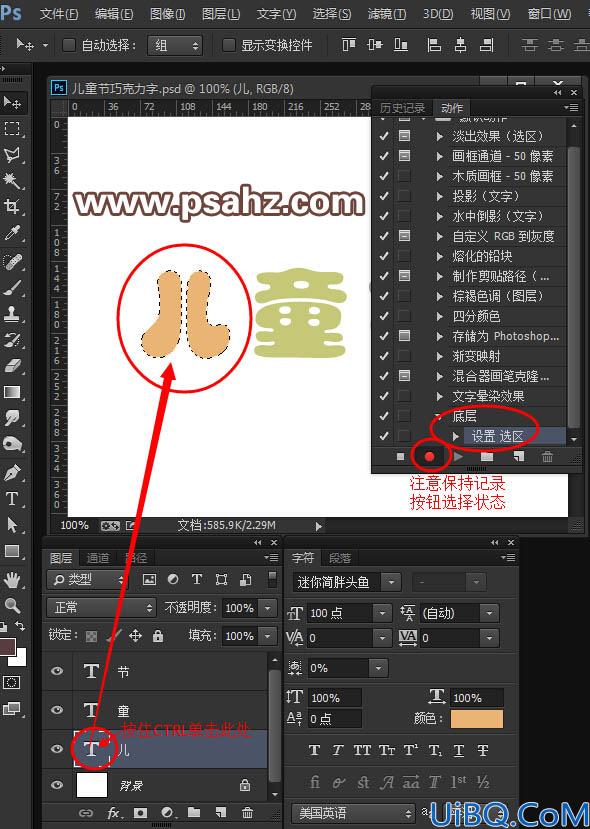Open the 不透明度 dropdown arrow
Image resolution: width=590 pixels, height=829 pixels.
[x=268, y=608]
